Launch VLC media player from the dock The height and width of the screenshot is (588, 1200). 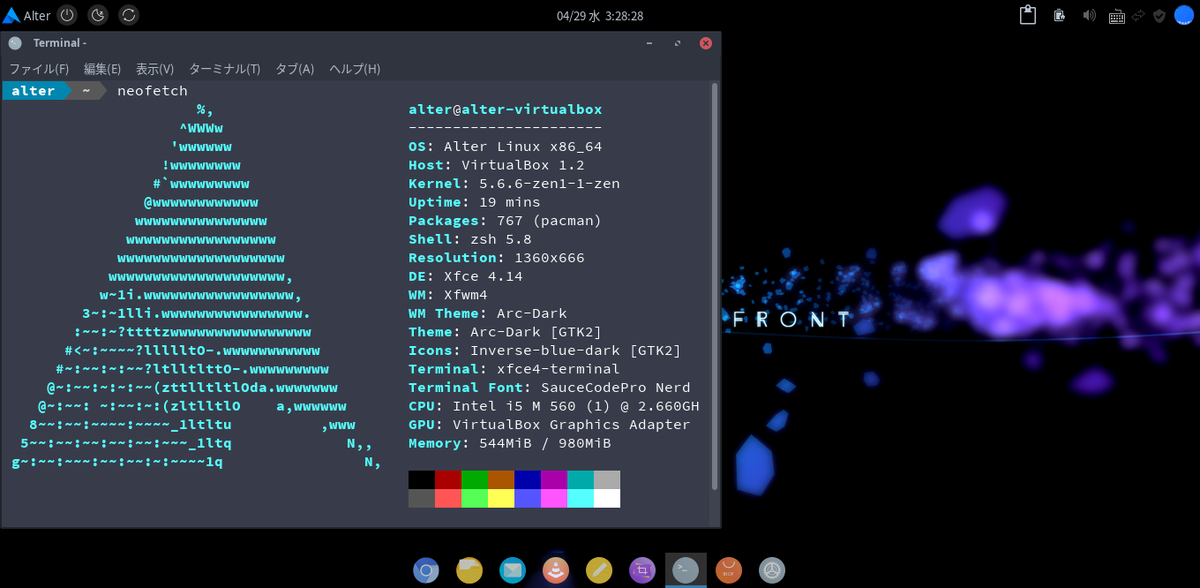coord(556,570)
